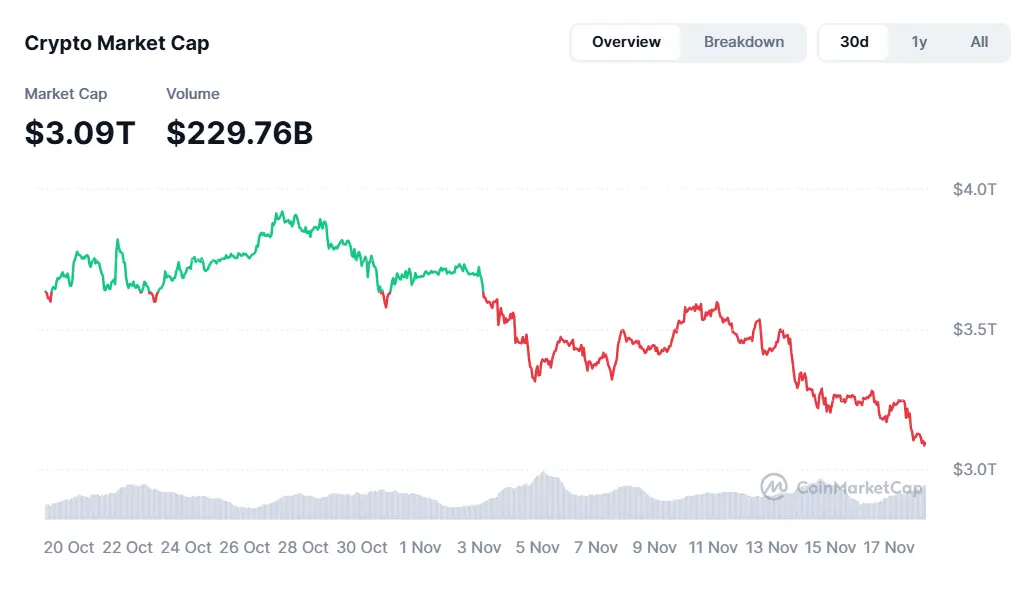
Task: Click the Crypto Market Cap heading
Action: pyautogui.click(x=117, y=43)
